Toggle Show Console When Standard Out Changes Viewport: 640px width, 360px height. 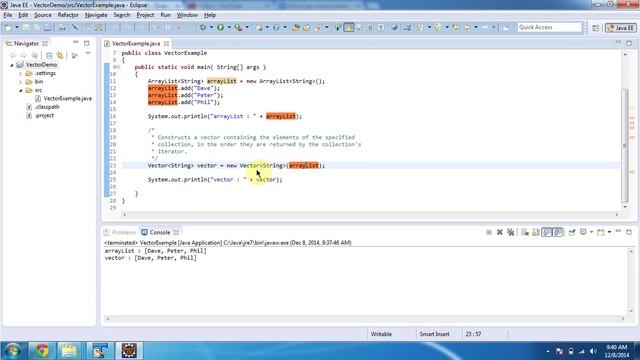(x=547, y=232)
